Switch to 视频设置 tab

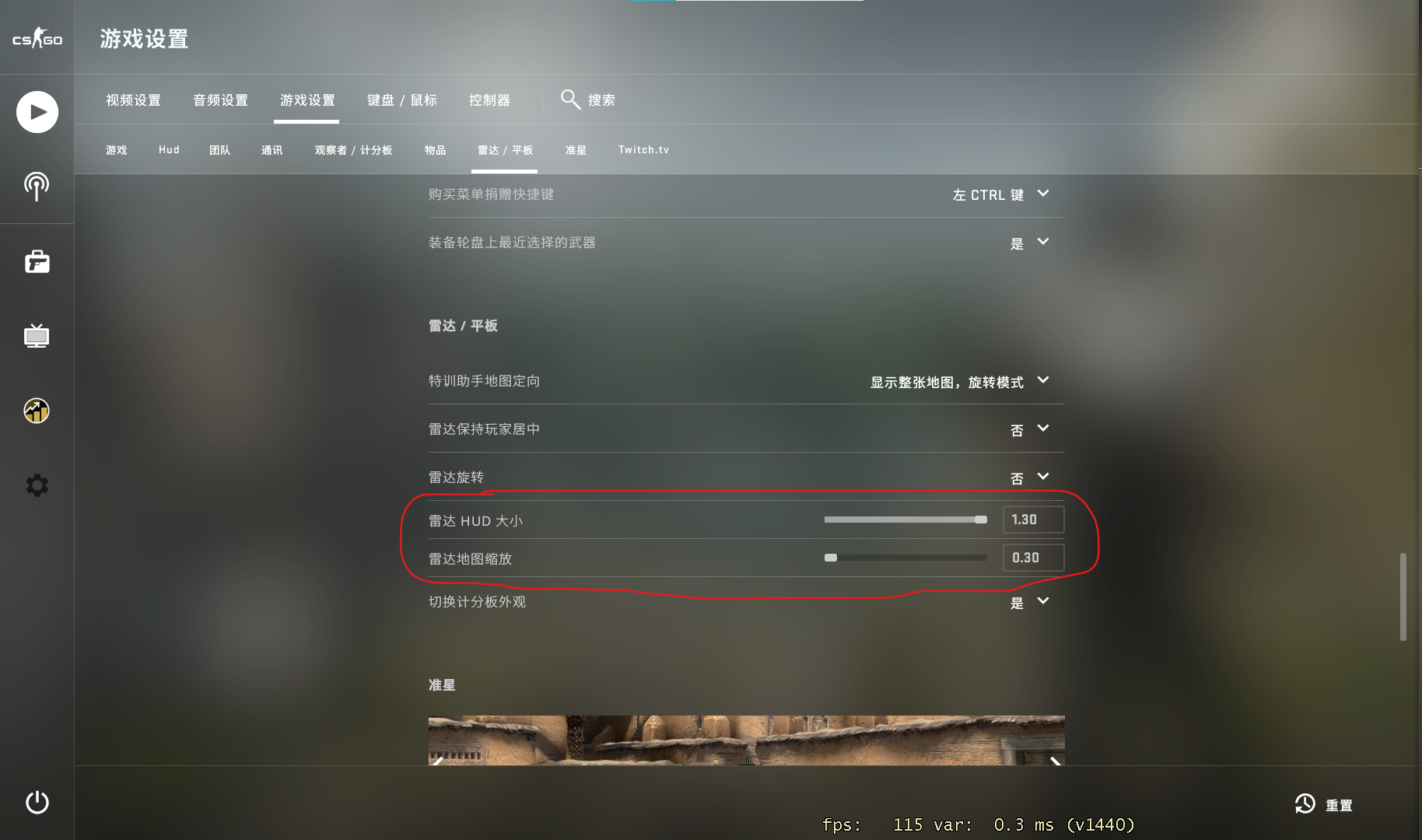133,100
